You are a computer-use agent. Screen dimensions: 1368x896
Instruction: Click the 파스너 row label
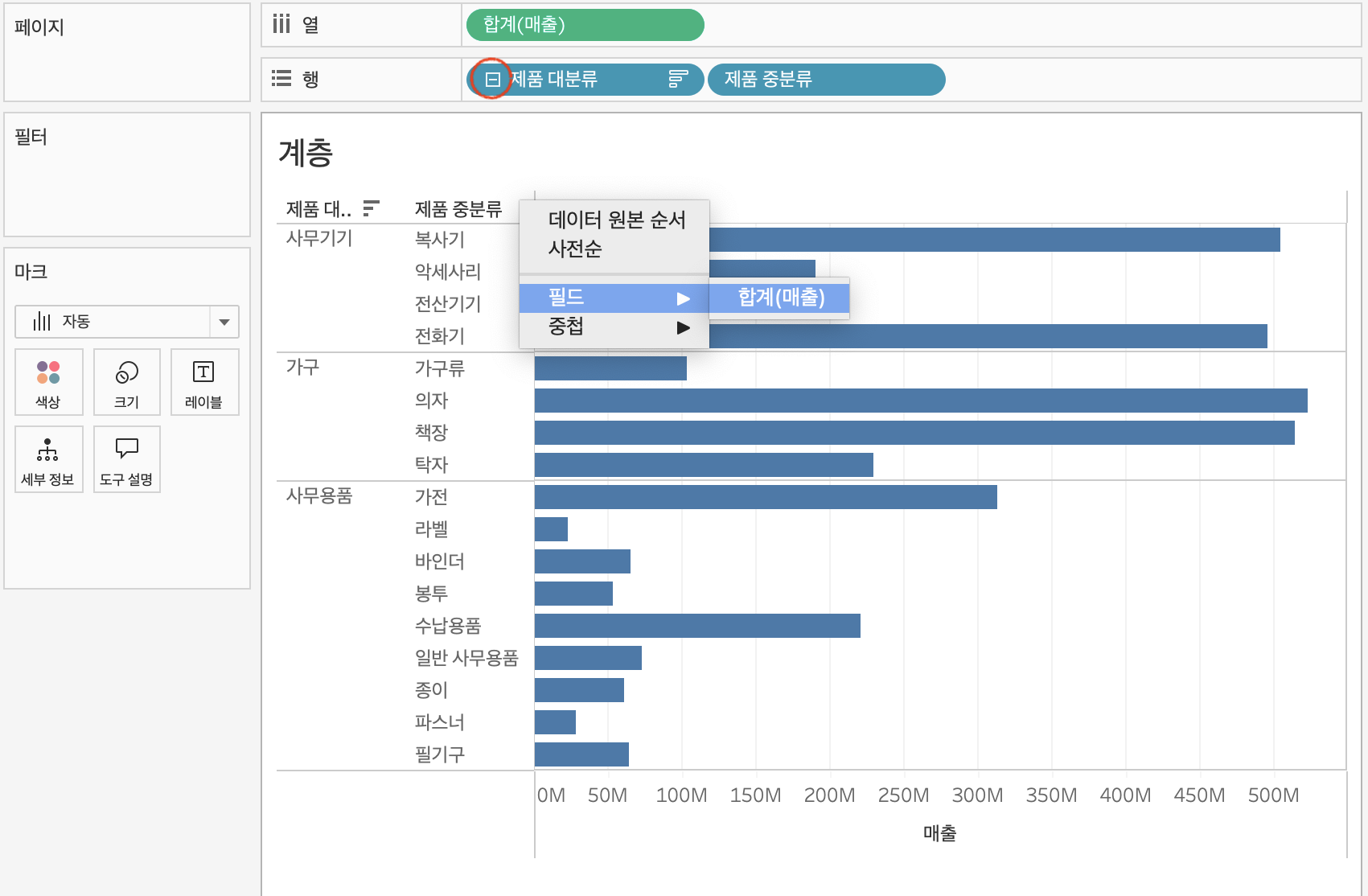click(439, 722)
